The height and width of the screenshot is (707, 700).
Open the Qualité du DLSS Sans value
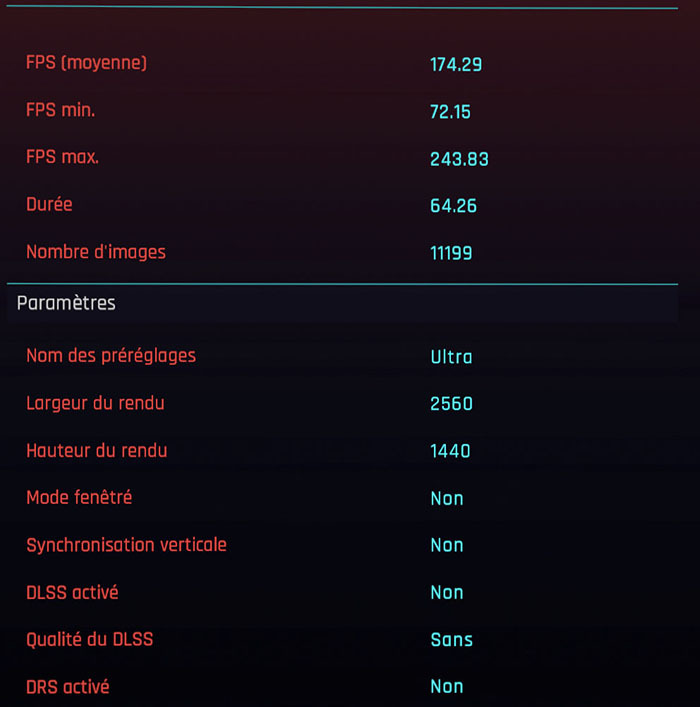451,639
